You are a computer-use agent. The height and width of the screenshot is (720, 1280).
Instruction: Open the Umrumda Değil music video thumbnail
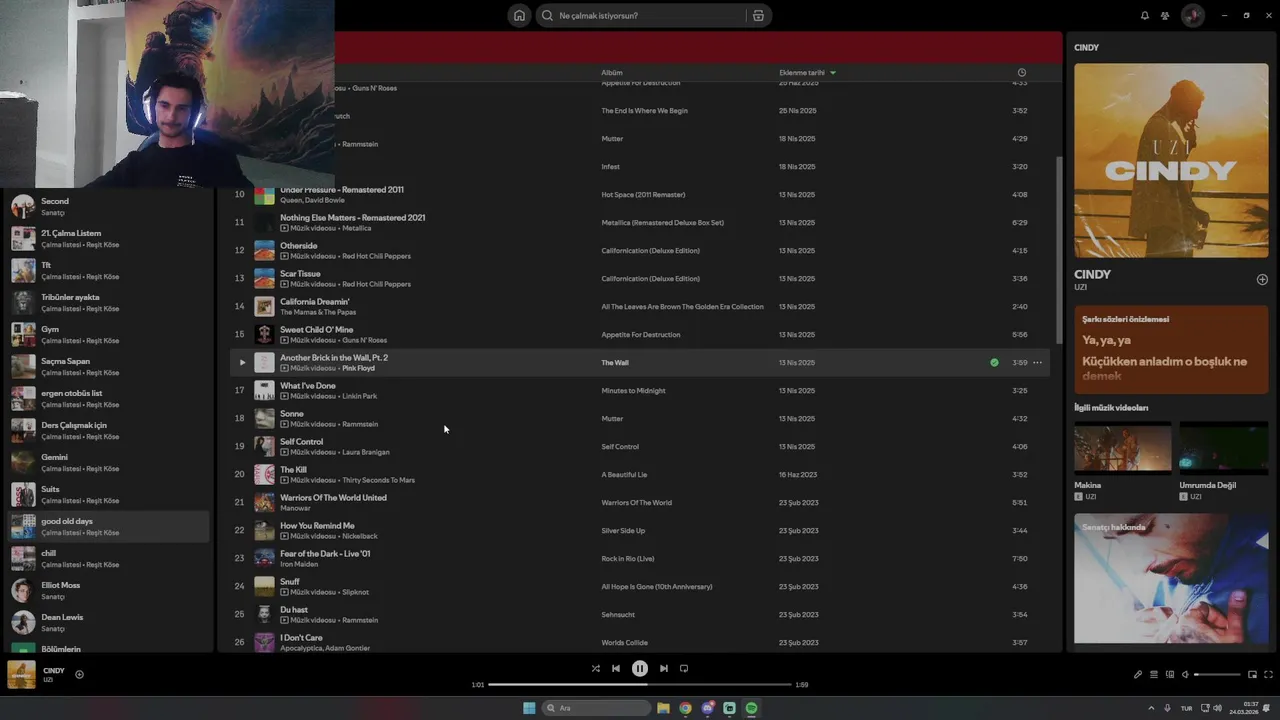pos(1223,447)
